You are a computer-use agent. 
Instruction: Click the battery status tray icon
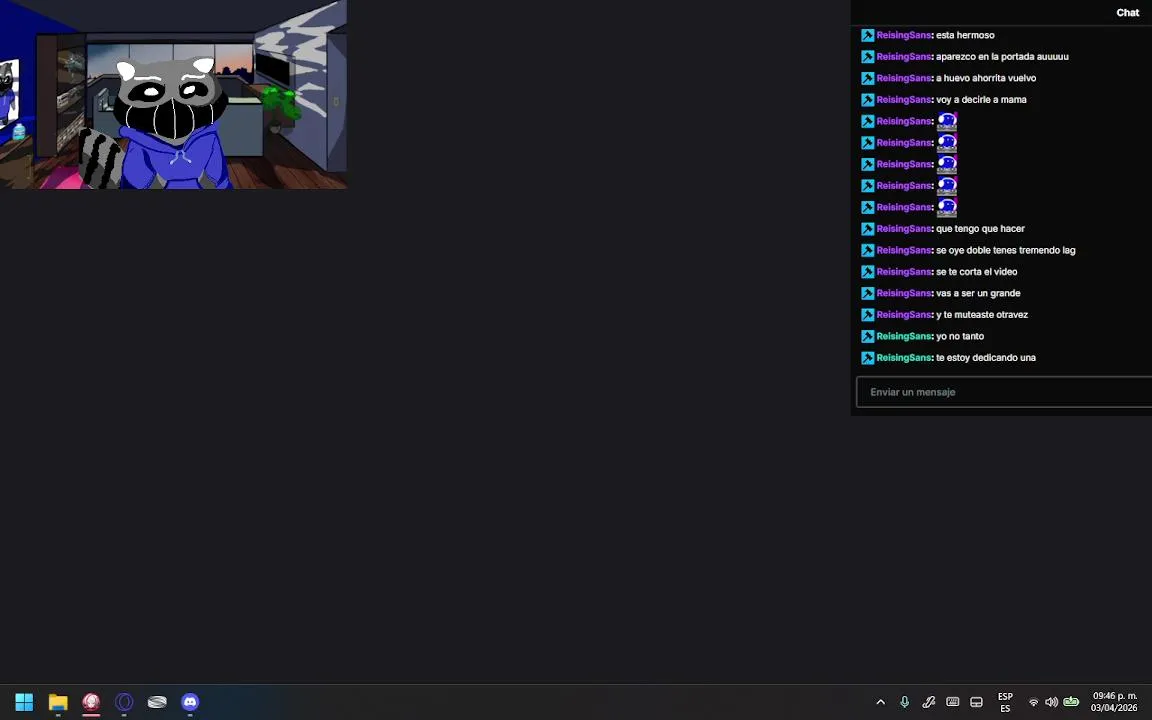coord(1071,702)
